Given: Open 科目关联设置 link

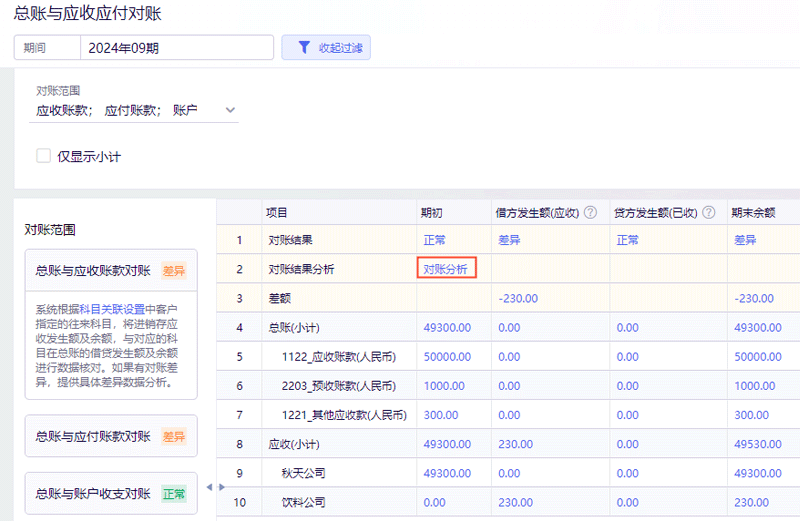Looking at the screenshot, I should [x=112, y=309].
